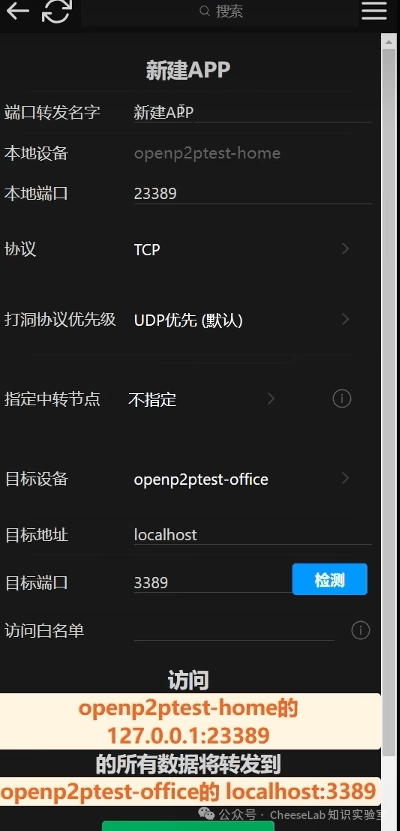Click the back arrow icon
Image resolution: width=400 pixels, height=831 pixels.
click(17, 11)
